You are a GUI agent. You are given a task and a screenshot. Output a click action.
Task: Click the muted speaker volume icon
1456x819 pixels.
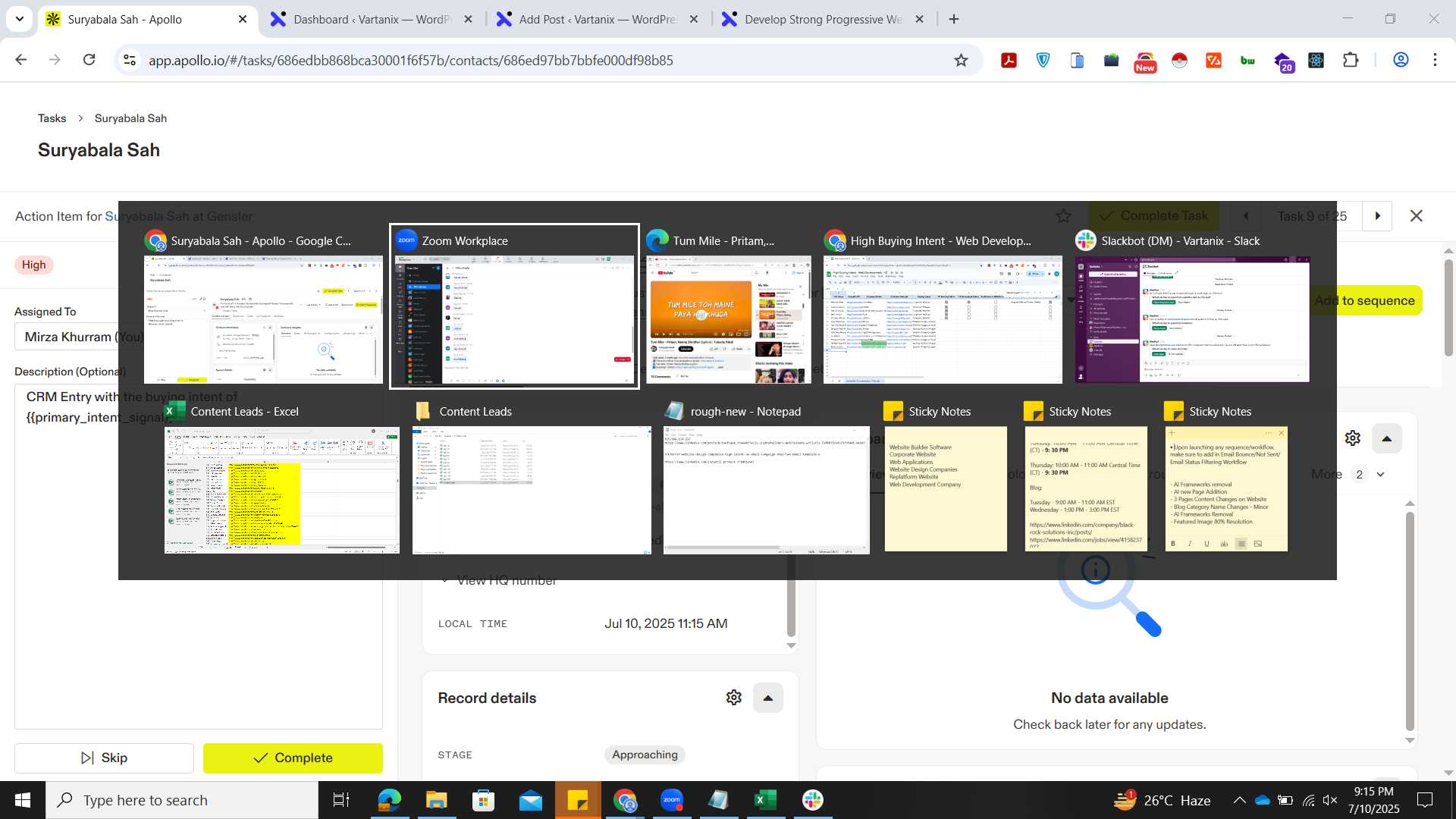coord(1330,800)
